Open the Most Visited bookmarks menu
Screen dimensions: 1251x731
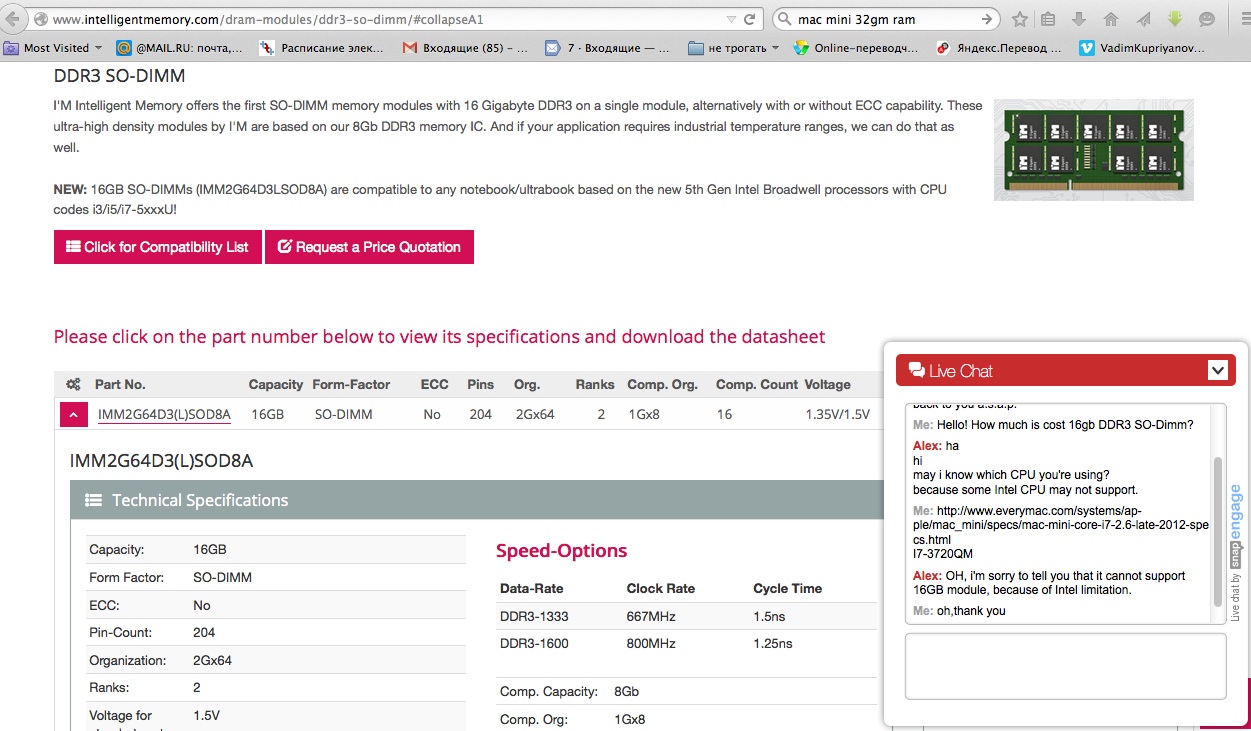click(x=54, y=47)
